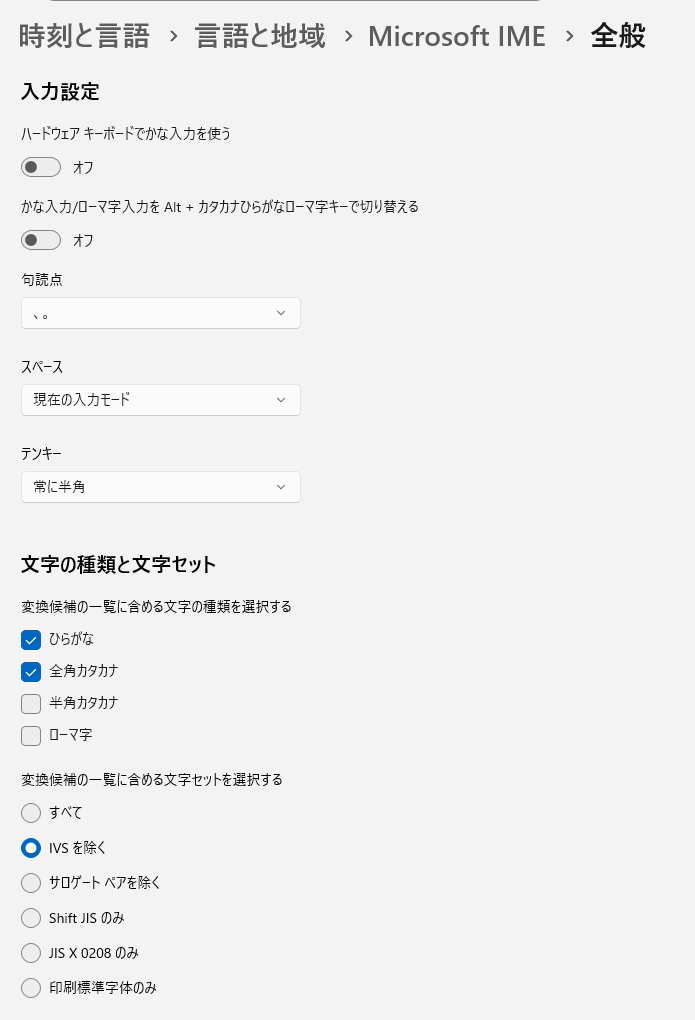Screen dimensions: 695x1020
Task: Uncheck the ひらがな checkbox
Action: pos(31,639)
